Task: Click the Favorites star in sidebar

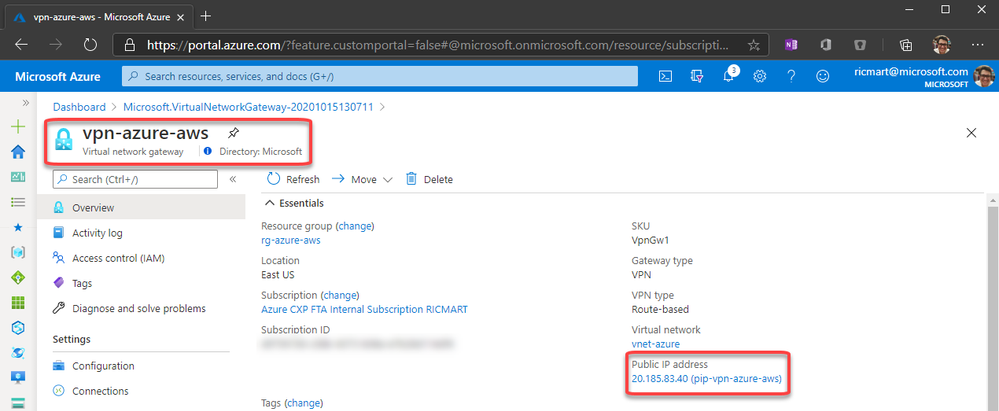Action: pyautogui.click(x=18, y=227)
